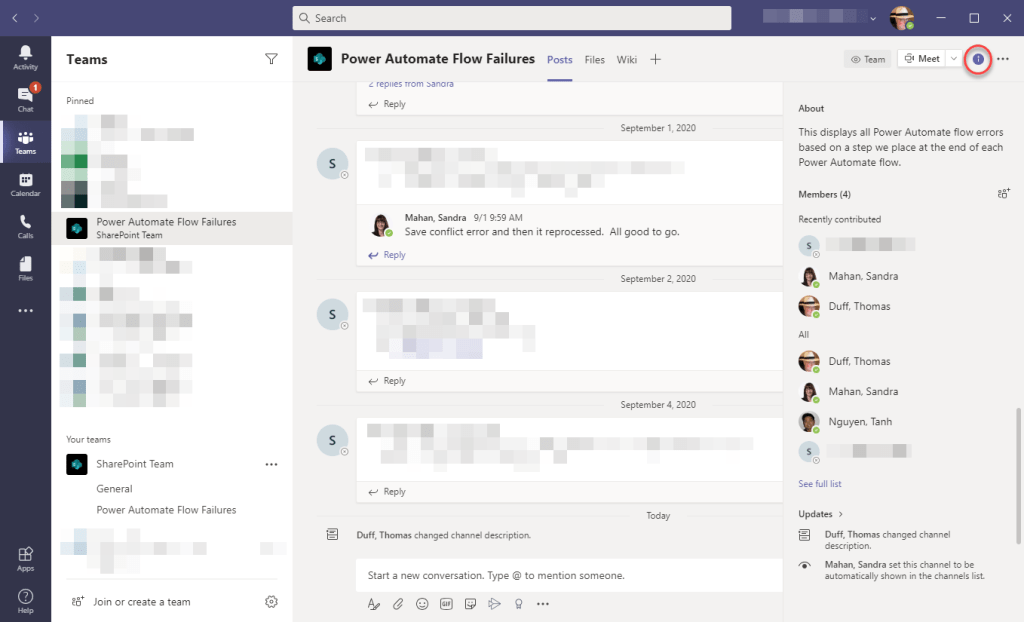Toggle the channel info pane button

(978, 59)
